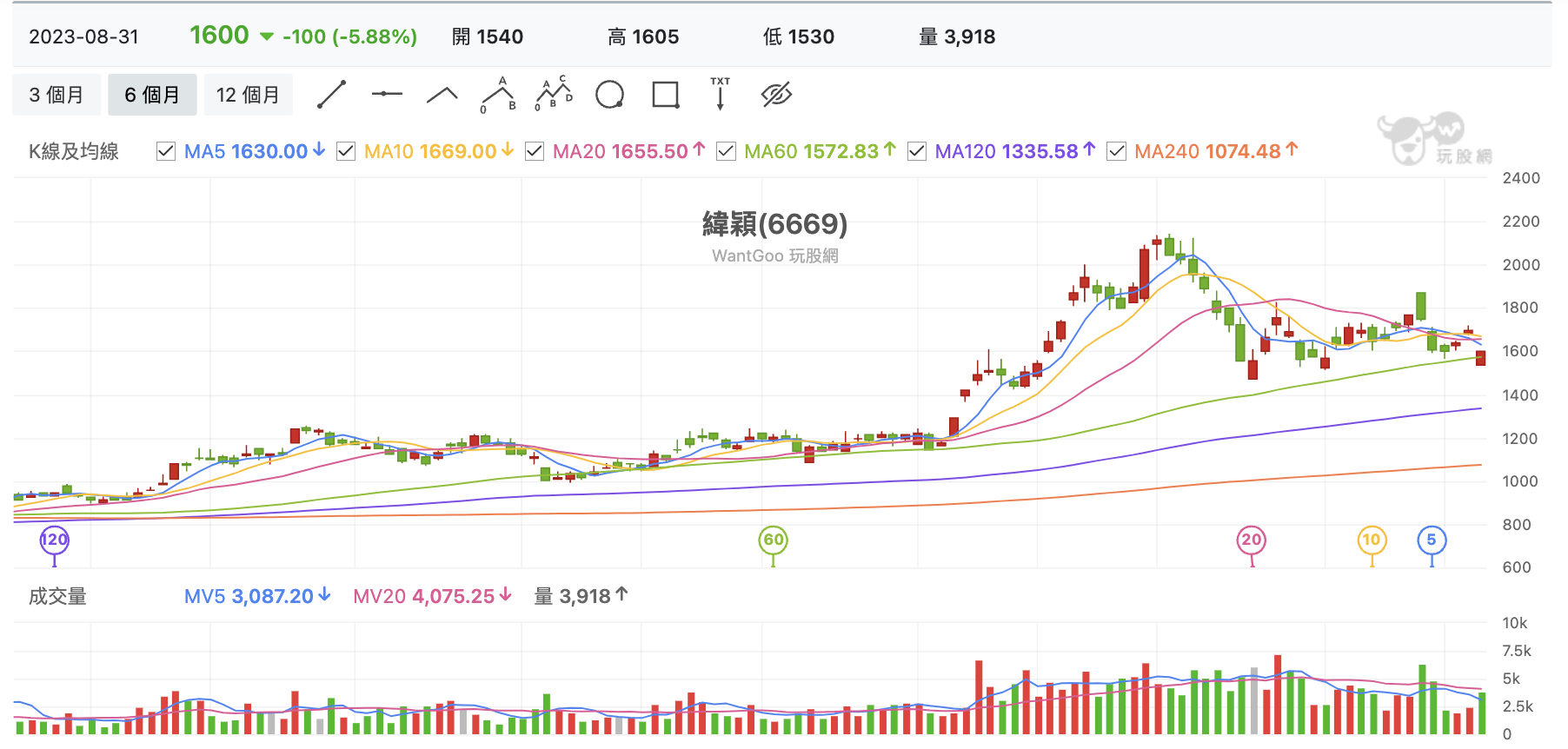Image resolution: width=1568 pixels, height=749 pixels.
Task: Uncheck the MA120 moving average checkbox
Action: coord(917,151)
